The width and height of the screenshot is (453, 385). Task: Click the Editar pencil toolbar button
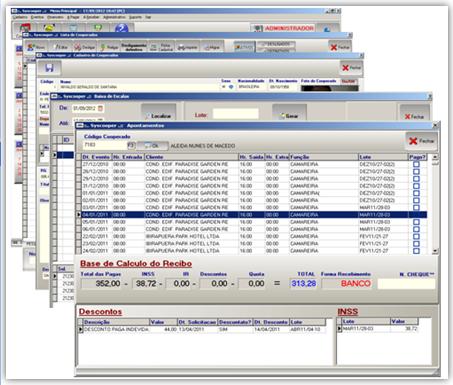click(61, 47)
